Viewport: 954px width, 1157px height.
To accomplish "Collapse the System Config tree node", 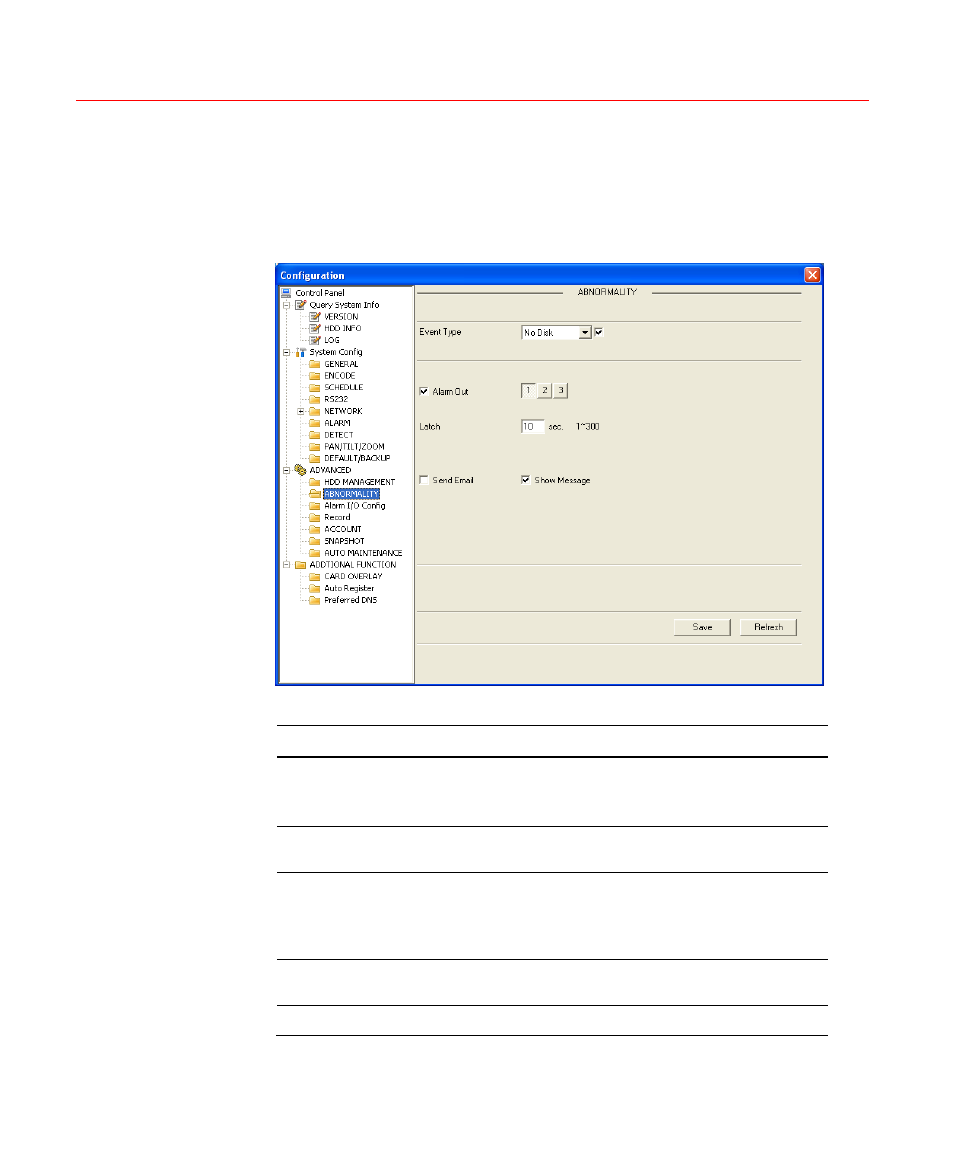I will pos(286,352).
